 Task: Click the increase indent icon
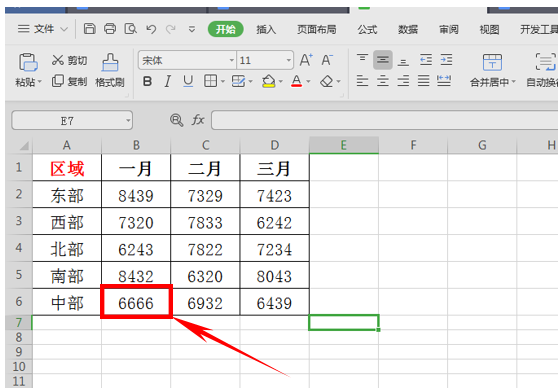[446, 60]
